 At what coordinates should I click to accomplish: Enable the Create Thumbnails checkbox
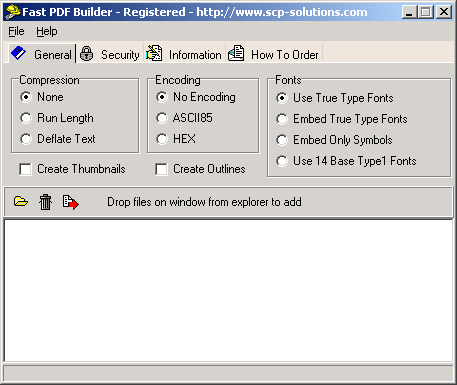[x=26, y=169]
